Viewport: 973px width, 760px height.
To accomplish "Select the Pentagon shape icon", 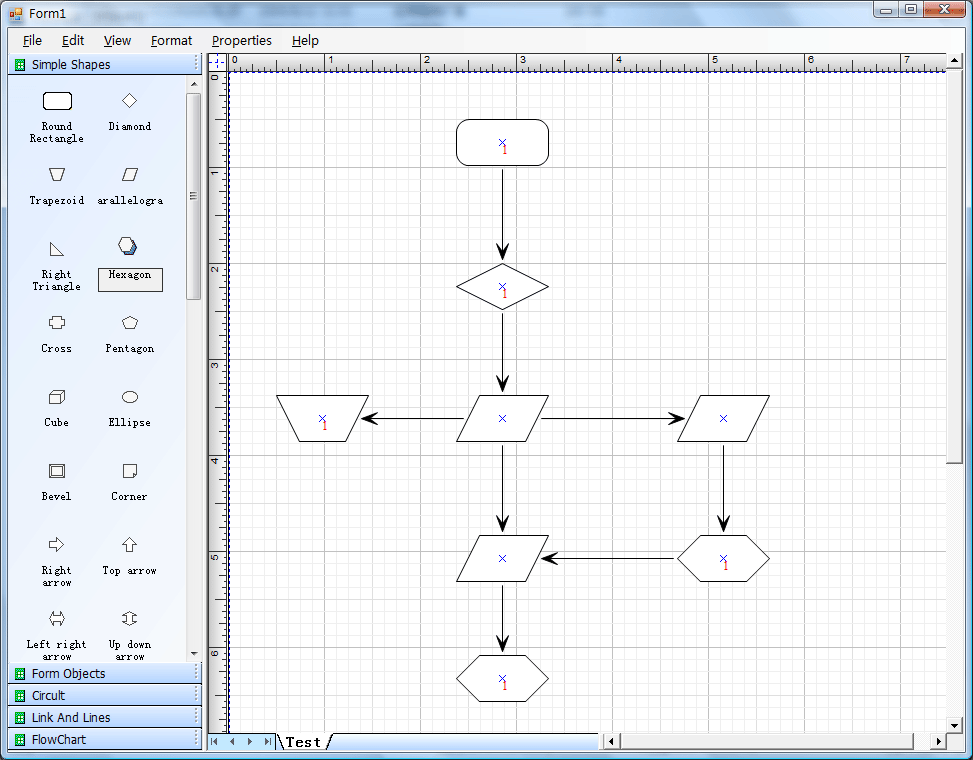I will coord(130,323).
